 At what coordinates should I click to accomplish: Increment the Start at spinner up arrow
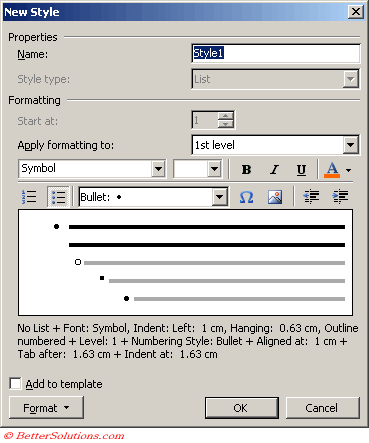tap(226, 116)
